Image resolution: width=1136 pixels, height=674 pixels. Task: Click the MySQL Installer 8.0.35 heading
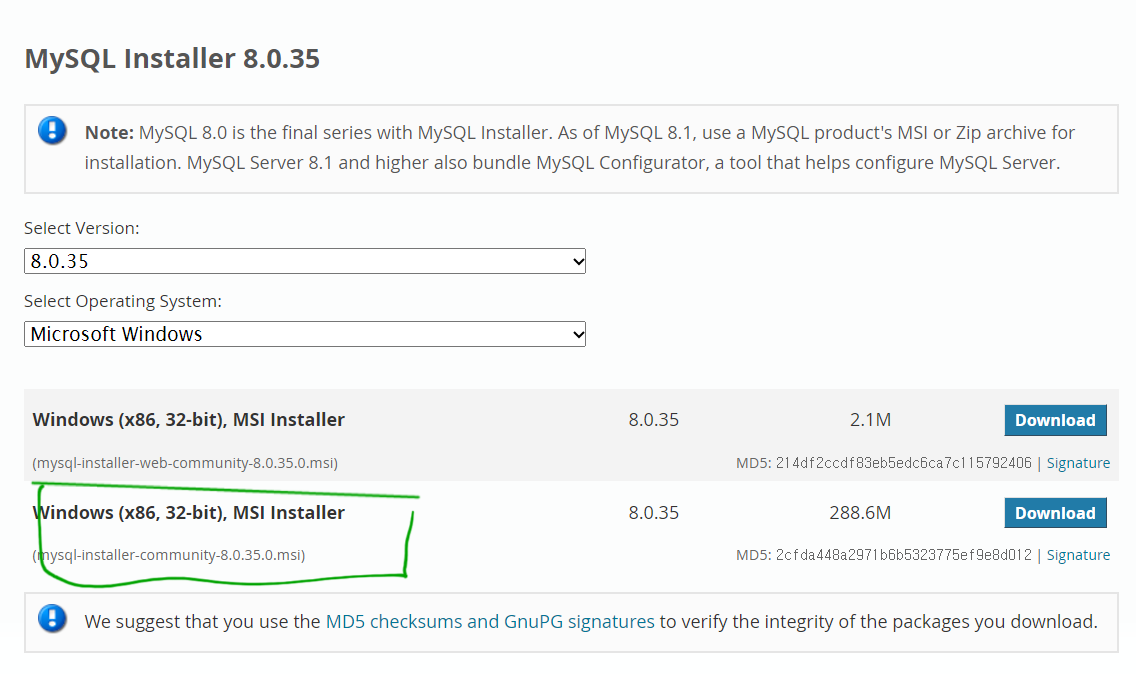pos(172,59)
